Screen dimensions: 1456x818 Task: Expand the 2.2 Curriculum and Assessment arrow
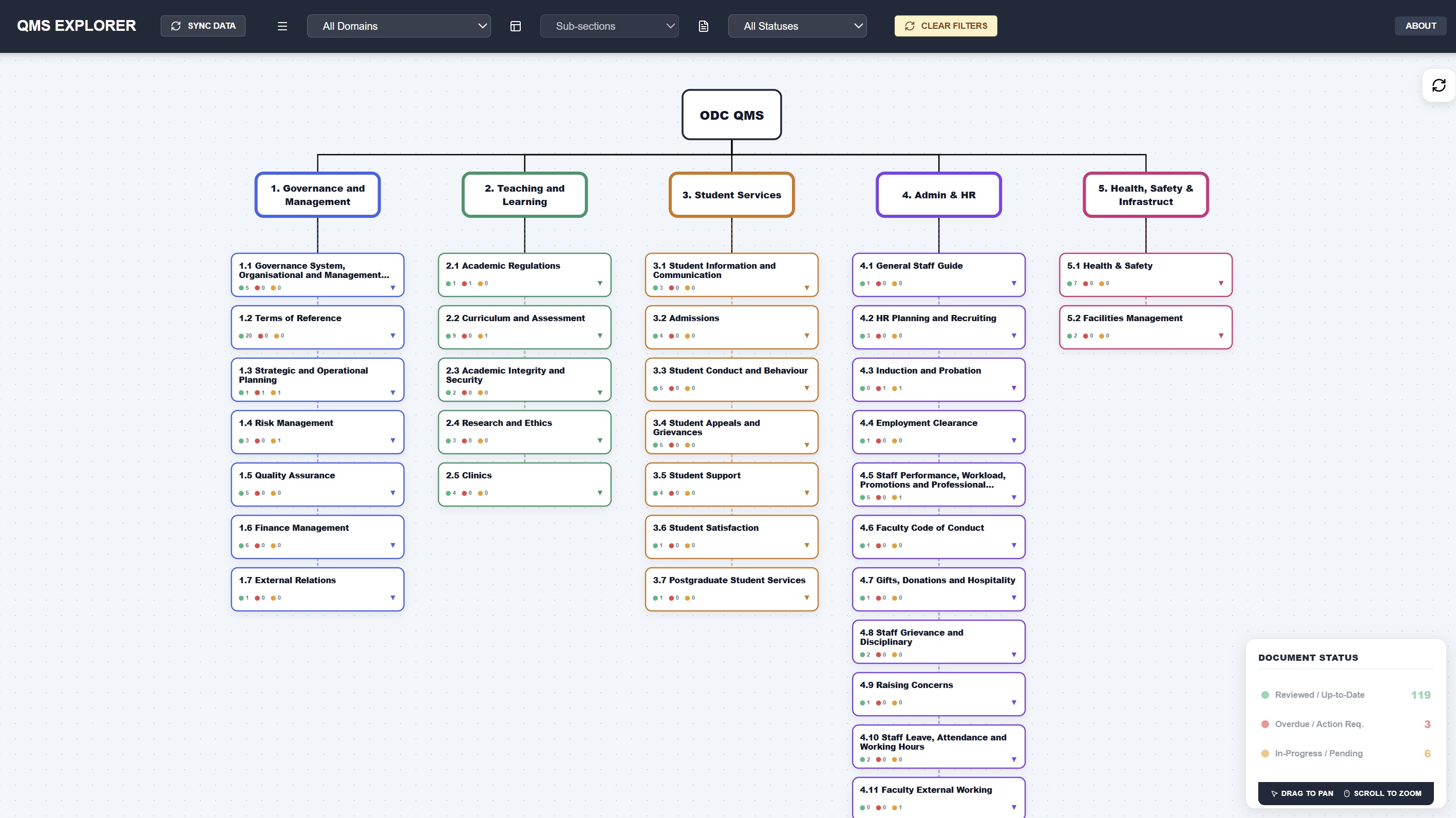[x=600, y=336]
